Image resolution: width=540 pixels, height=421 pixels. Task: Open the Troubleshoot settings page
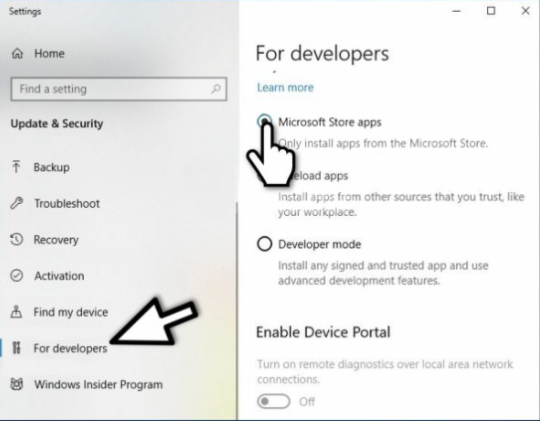pos(67,203)
